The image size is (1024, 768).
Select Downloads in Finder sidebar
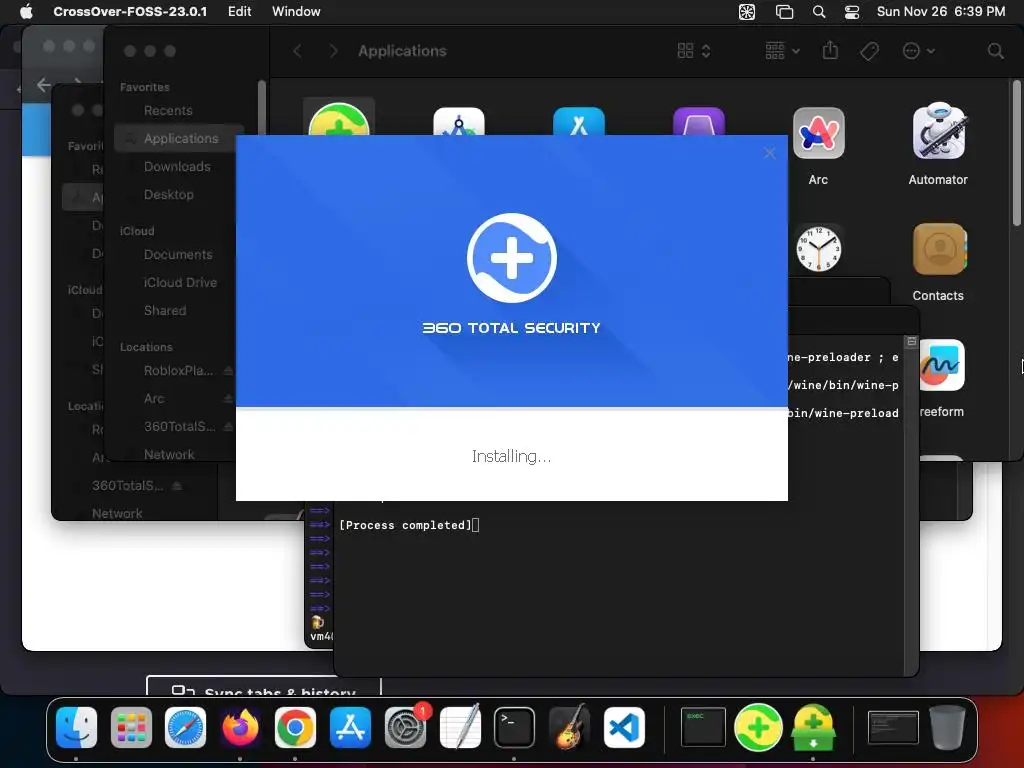pyautogui.click(x=177, y=167)
